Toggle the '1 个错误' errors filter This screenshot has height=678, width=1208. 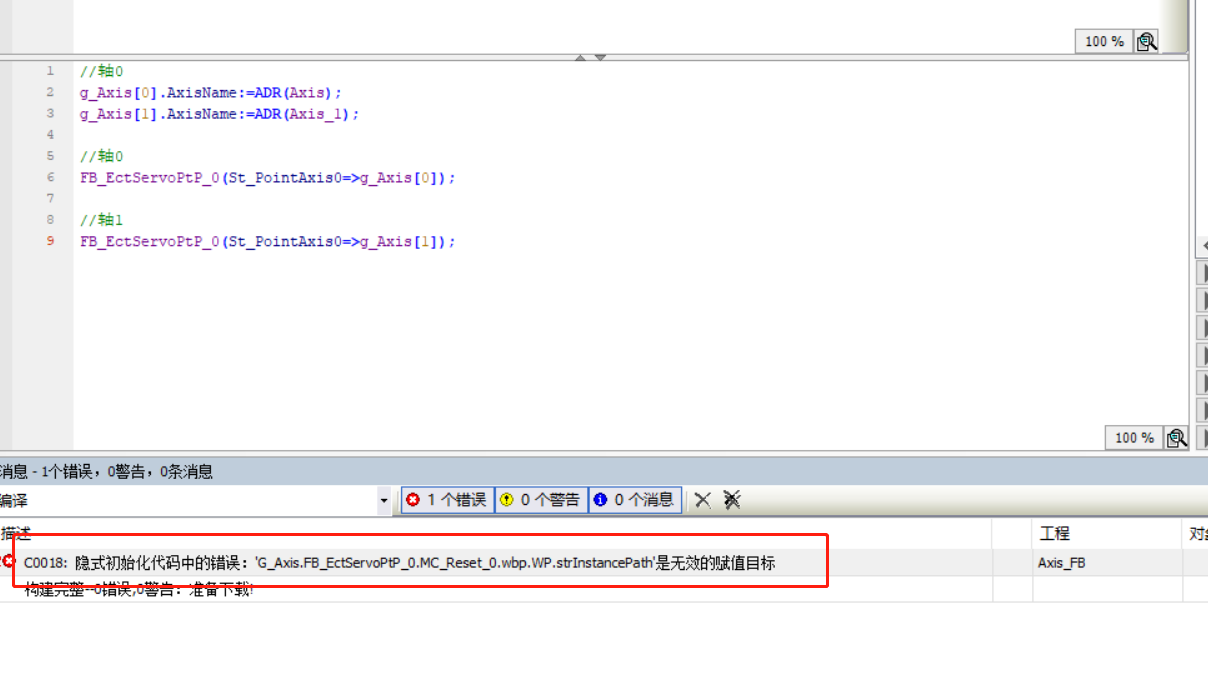[448, 500]
